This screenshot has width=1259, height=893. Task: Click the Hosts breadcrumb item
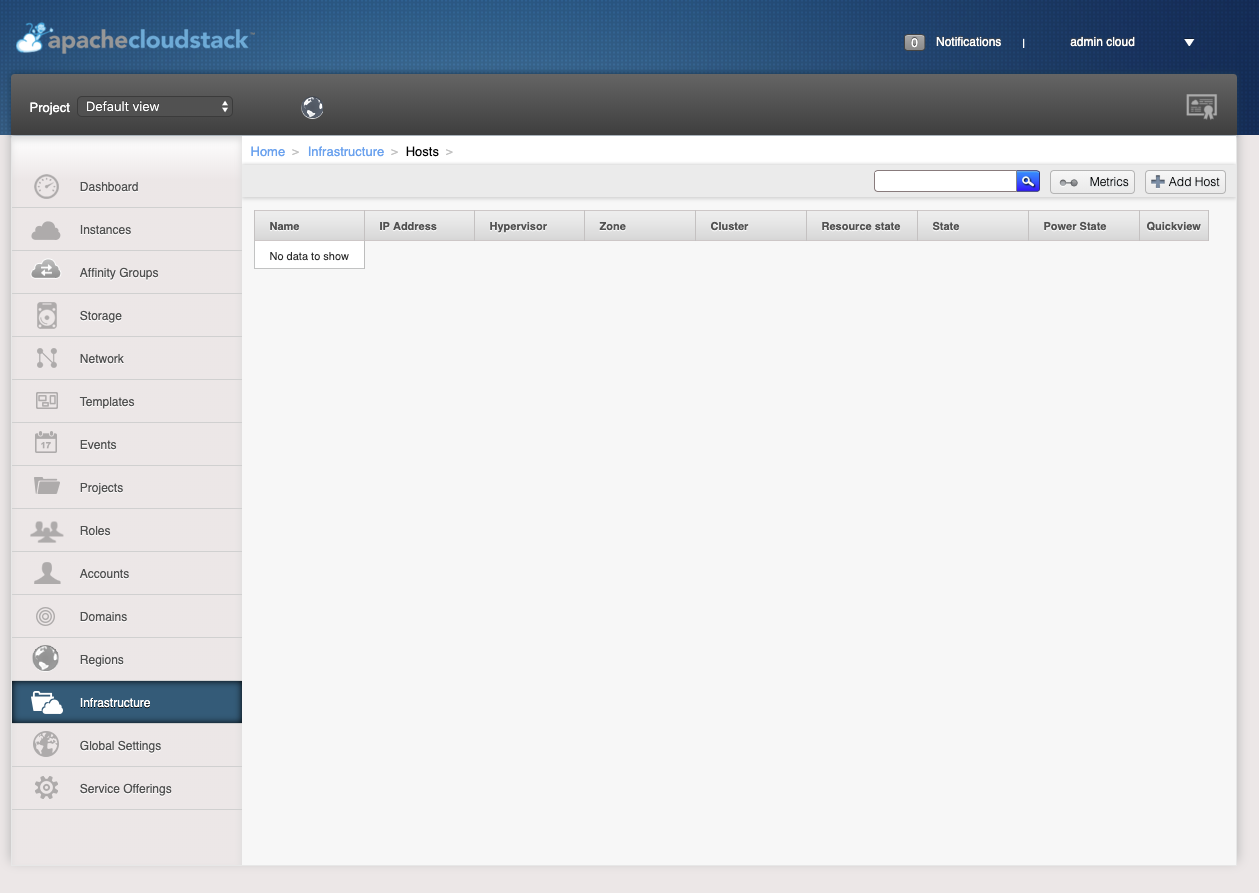pos(422,152)
